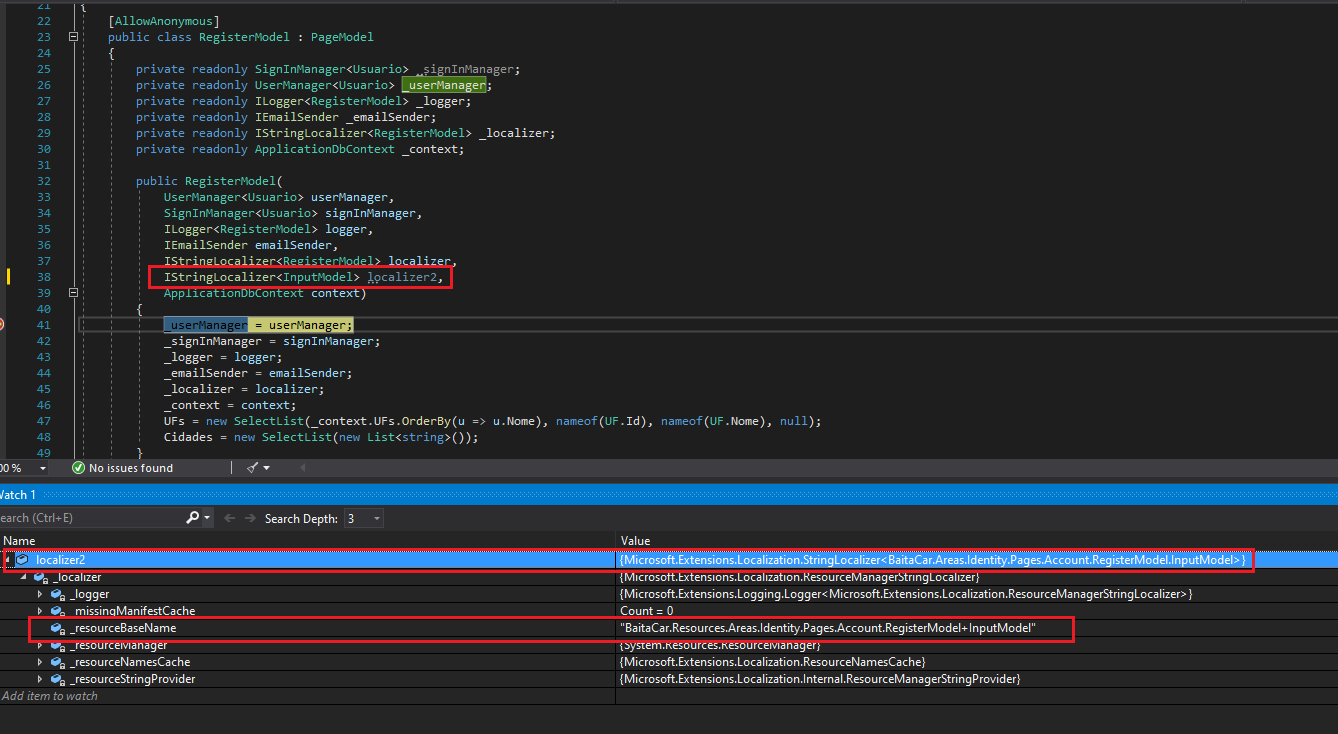Click the green No issues found check icon
Image resolution: width=1338 pixels, height=734 pixels.
78,467
